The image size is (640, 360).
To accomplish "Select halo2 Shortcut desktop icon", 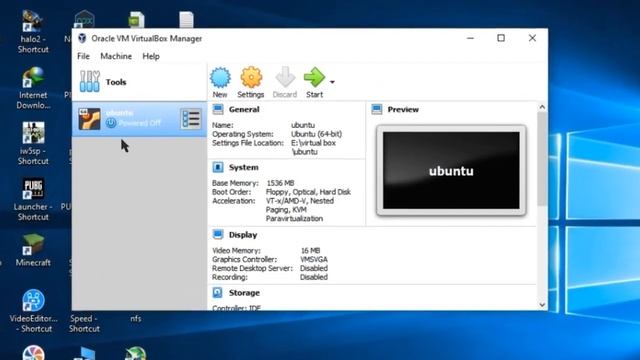I will pyautogui.click(x=33, y=33).
